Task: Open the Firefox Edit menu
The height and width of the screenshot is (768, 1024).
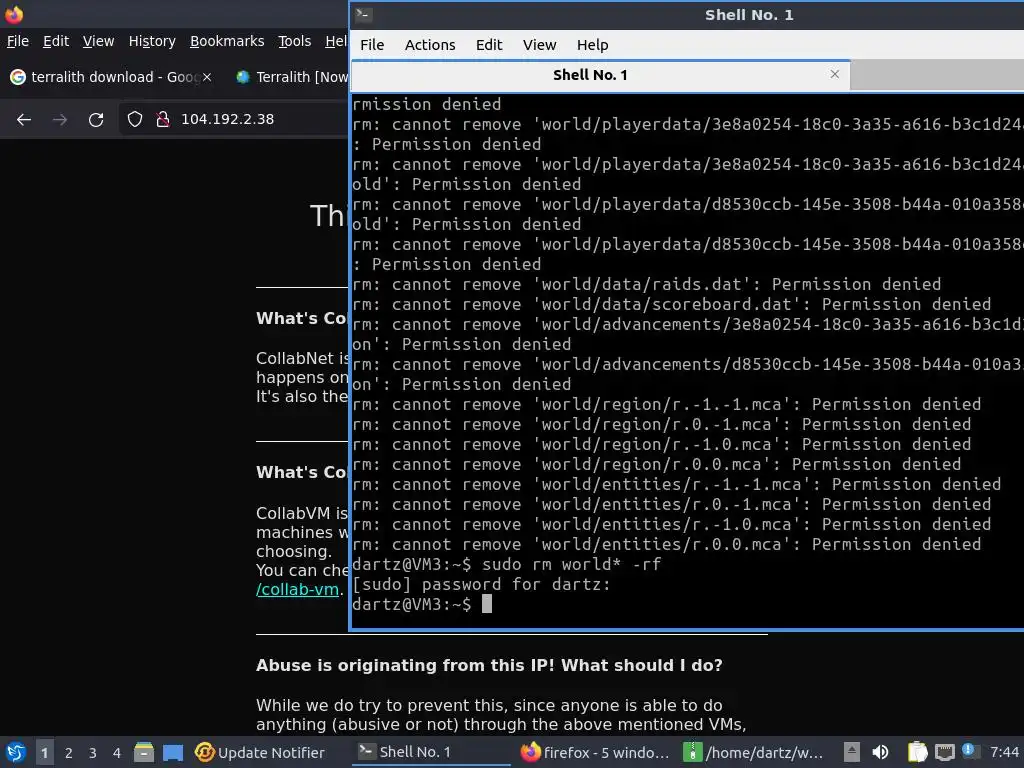Action: [56, 41]
